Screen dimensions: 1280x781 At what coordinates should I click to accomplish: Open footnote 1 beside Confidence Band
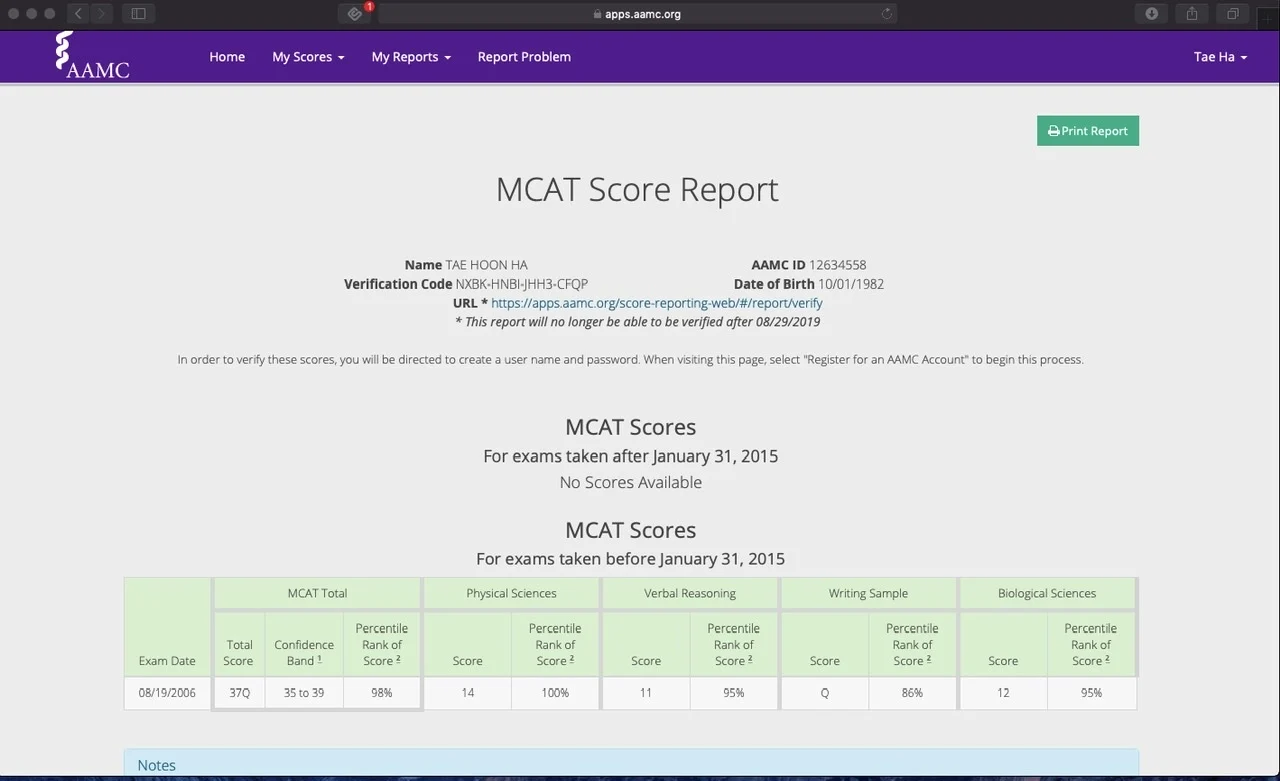click(320, 657)
